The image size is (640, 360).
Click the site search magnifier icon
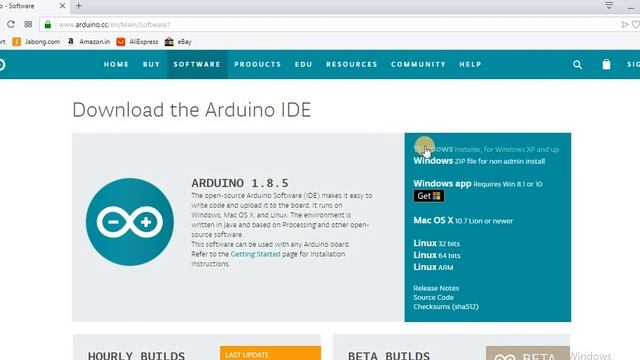[x=577, y=64]
